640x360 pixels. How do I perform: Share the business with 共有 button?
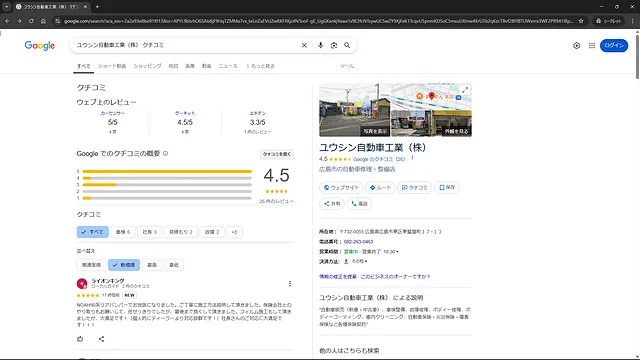332,204
